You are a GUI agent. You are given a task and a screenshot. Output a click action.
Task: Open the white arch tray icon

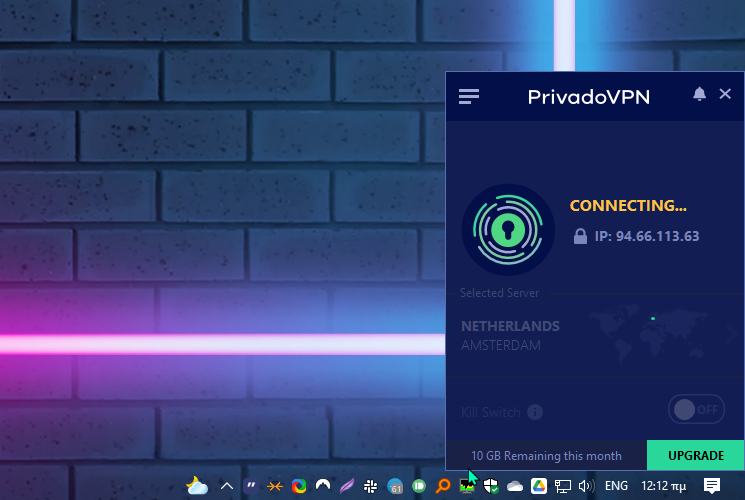click(x=323, y=485)
